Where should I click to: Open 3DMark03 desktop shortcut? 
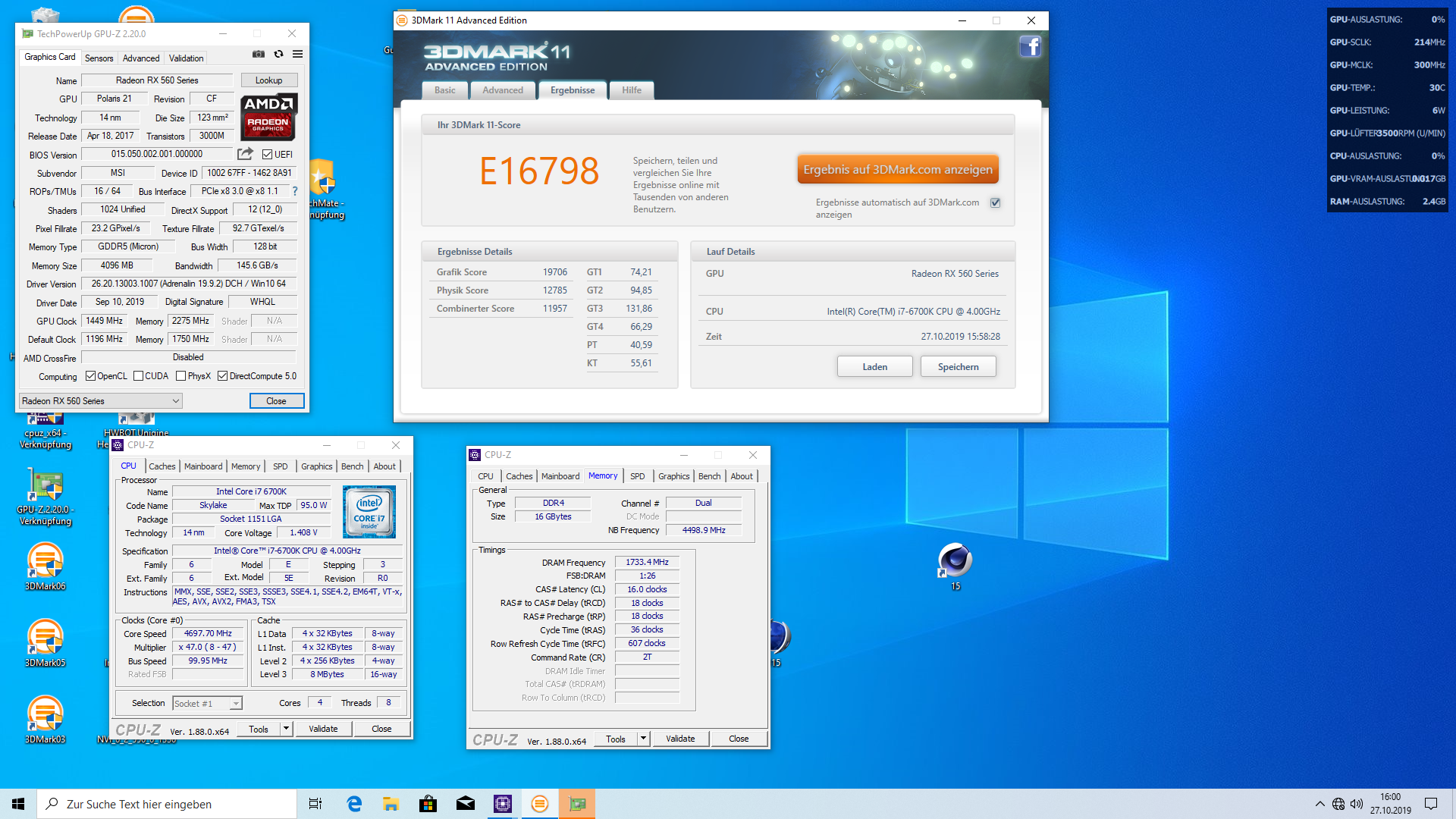(45, 720)
